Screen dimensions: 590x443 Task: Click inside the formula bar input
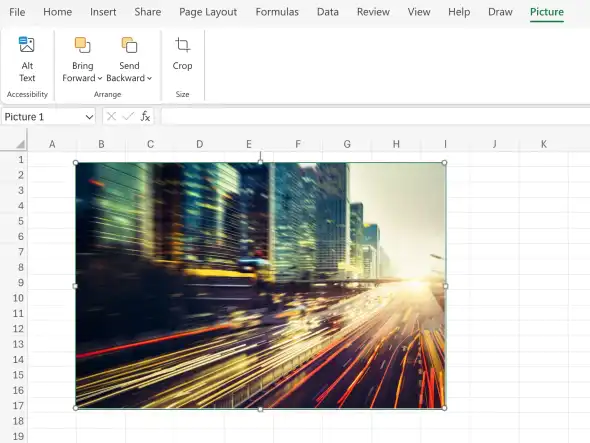[375, 116]
